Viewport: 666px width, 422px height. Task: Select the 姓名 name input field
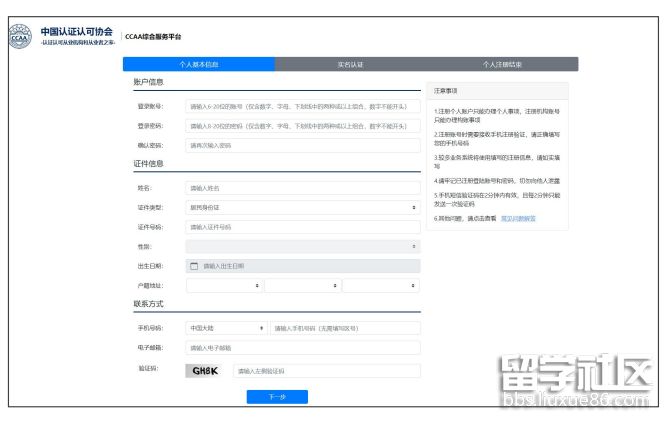[302, 187]
